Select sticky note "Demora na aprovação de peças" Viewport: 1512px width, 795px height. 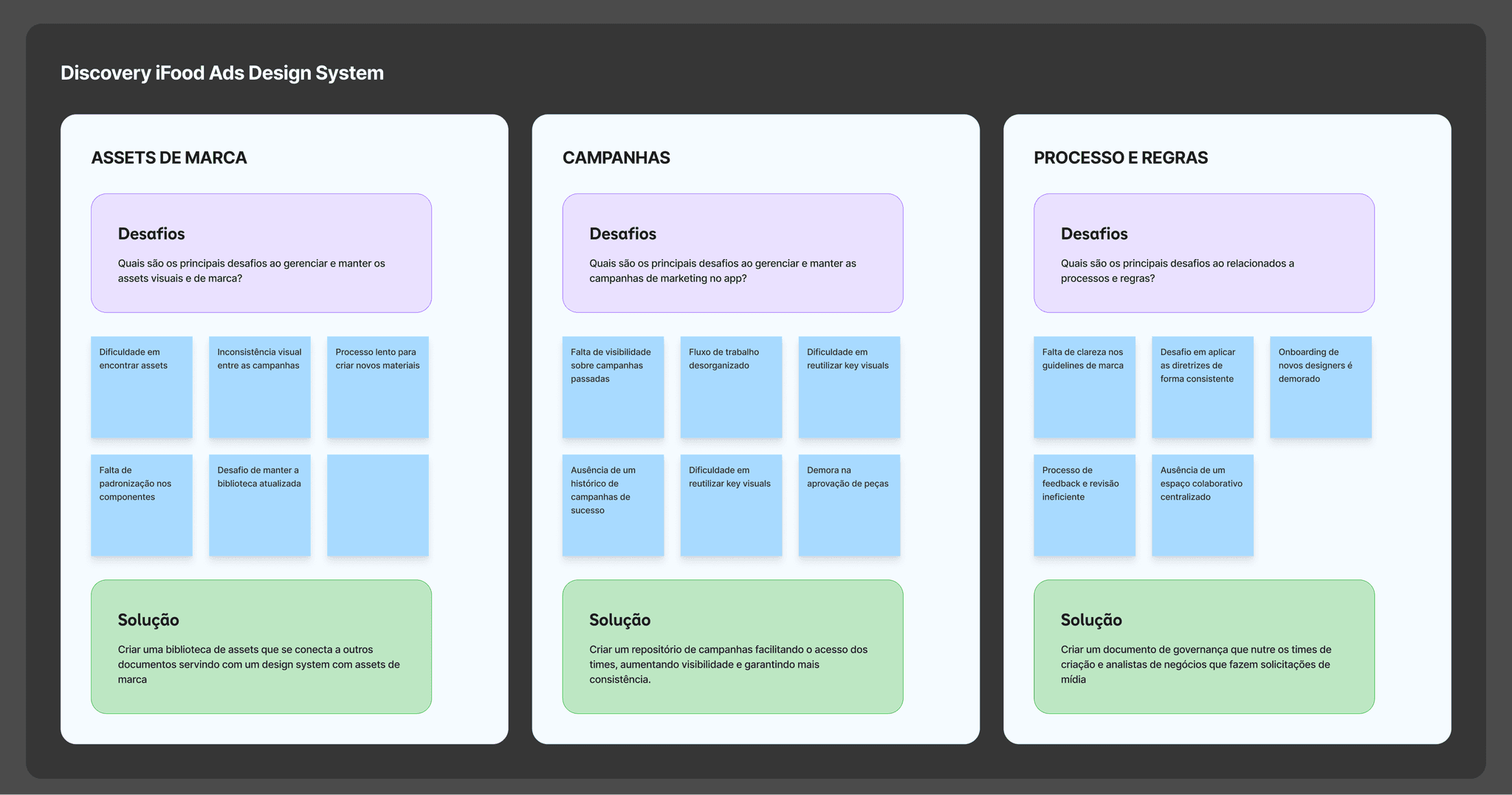(x=850, y=506)
